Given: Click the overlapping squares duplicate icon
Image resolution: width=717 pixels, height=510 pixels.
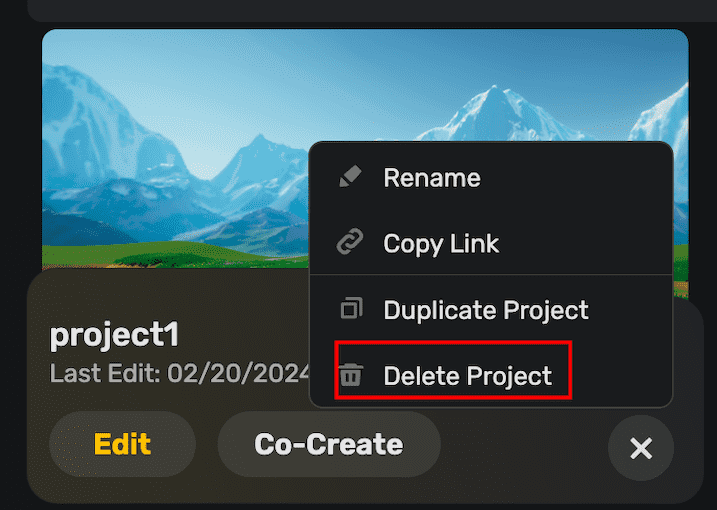Looking at the screenshot, I should [x=349, y=310].
